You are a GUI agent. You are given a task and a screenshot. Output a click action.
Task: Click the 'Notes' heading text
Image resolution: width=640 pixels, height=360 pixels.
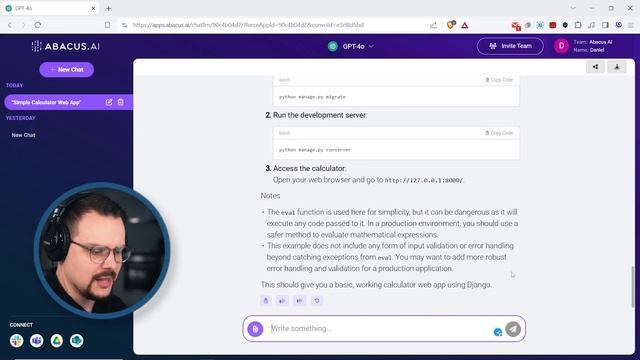[x=270, y=196]
